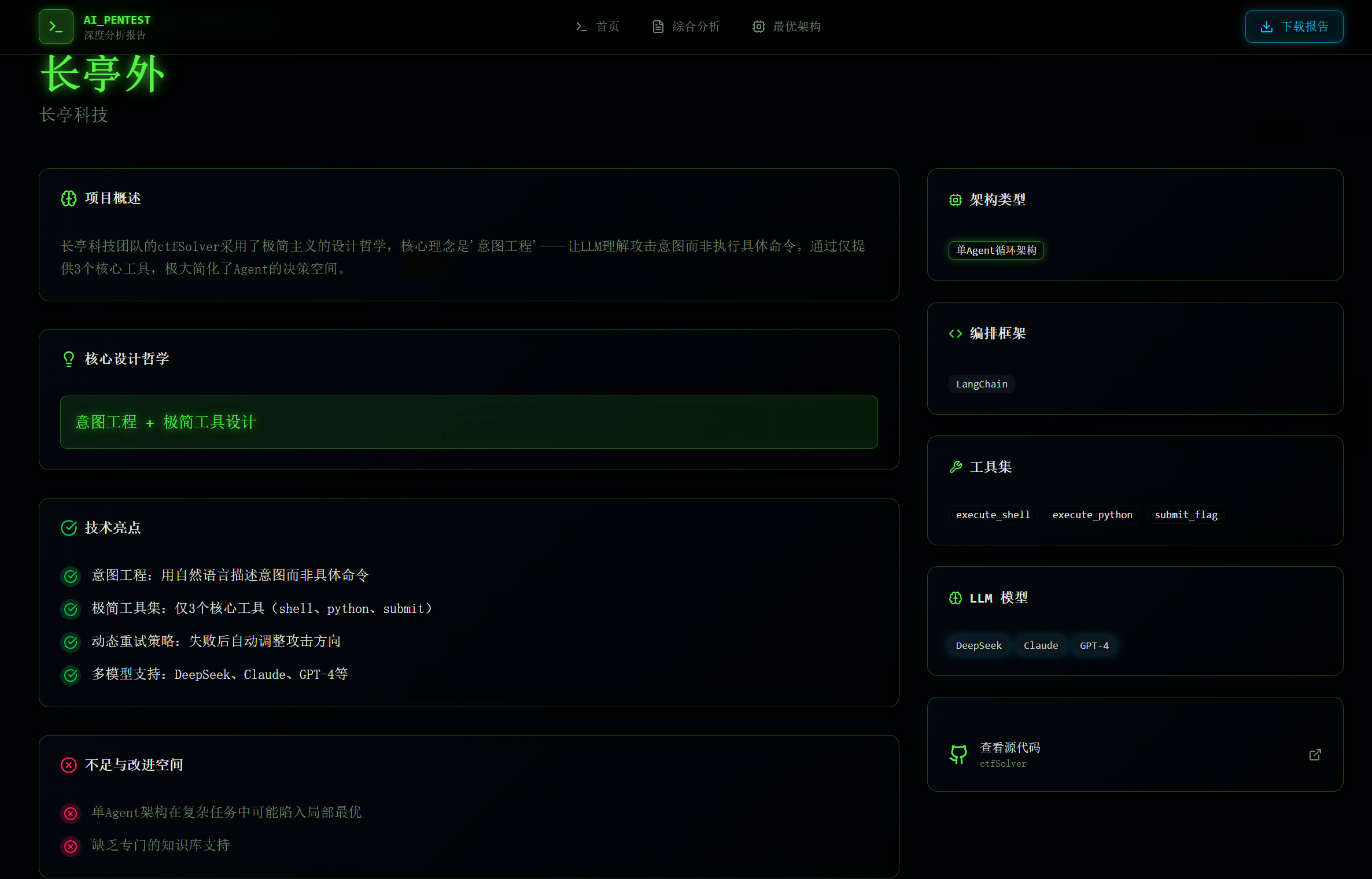This screenshot has height=879, width=1372.
Task: Click check mark beside 动态重试策略 item
Action: 71,642
